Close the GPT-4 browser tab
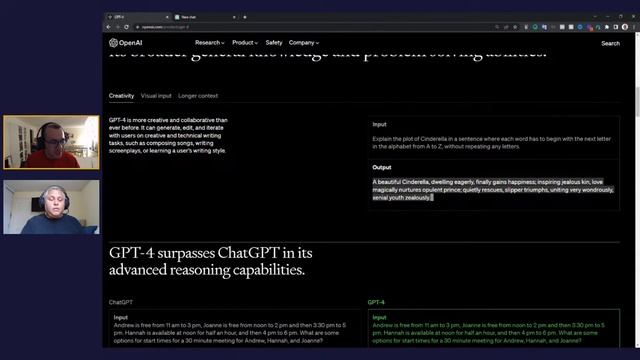Viewport: 640px width, 360px height. point(167,17)
